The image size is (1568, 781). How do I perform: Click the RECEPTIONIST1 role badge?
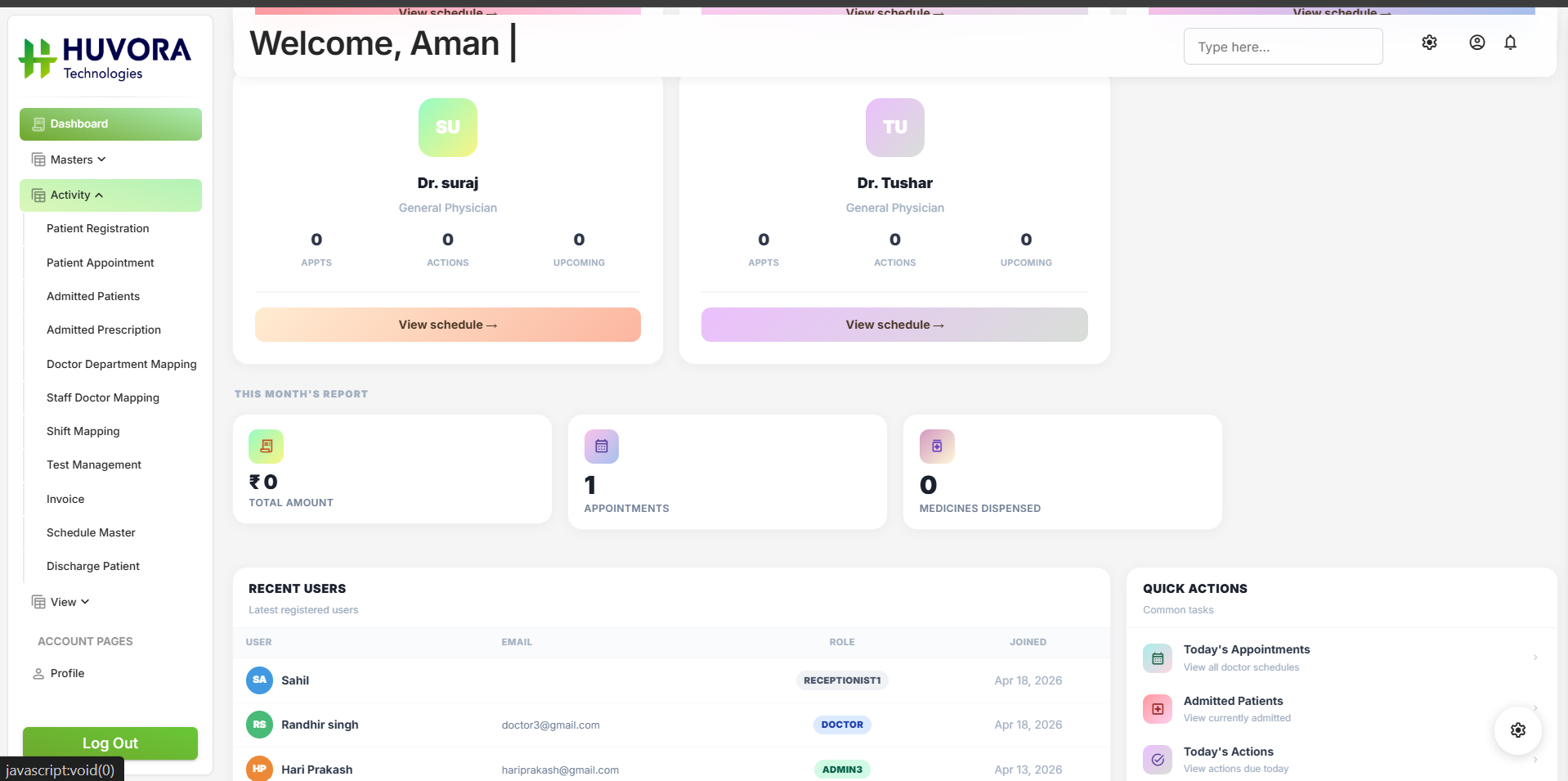(x=842, y=680)
